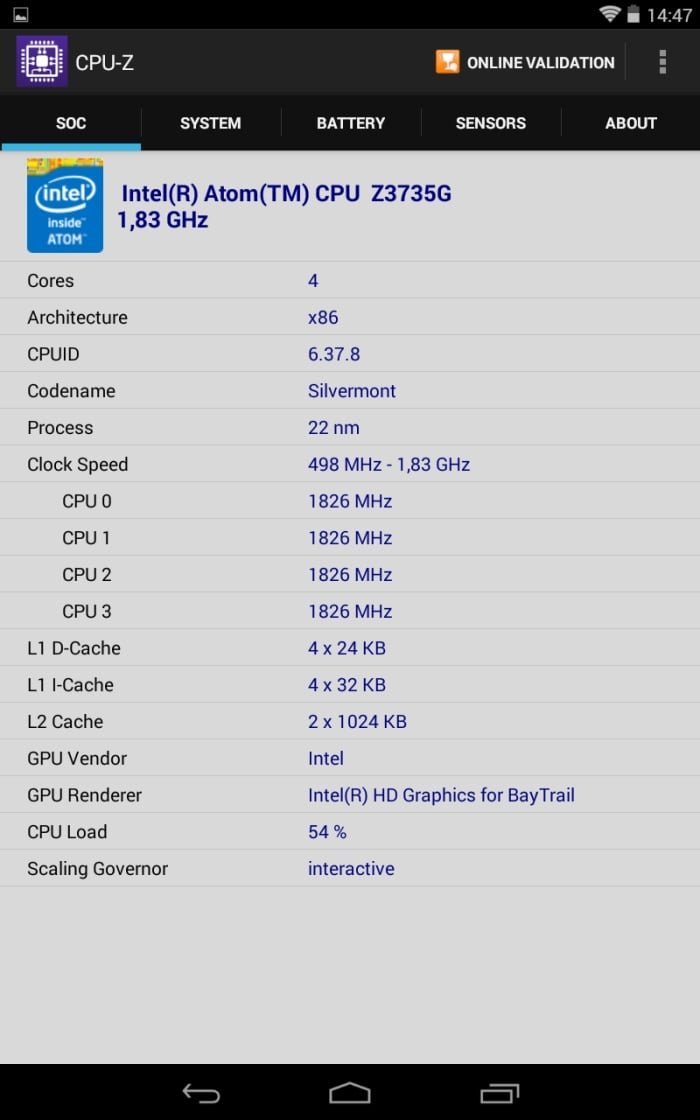The width and height of the screenshot is (700, 1120).
Task: Tap the picture notification icon
Action: click(21, 14)
